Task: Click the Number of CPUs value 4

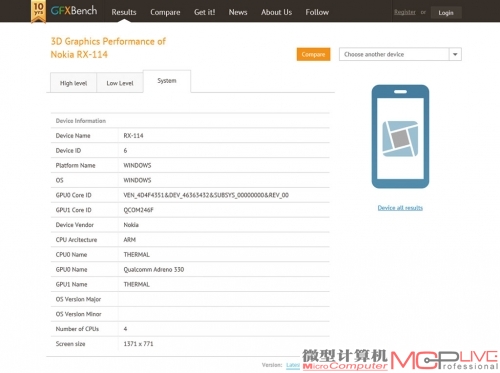Action: [x=125, y=329]
